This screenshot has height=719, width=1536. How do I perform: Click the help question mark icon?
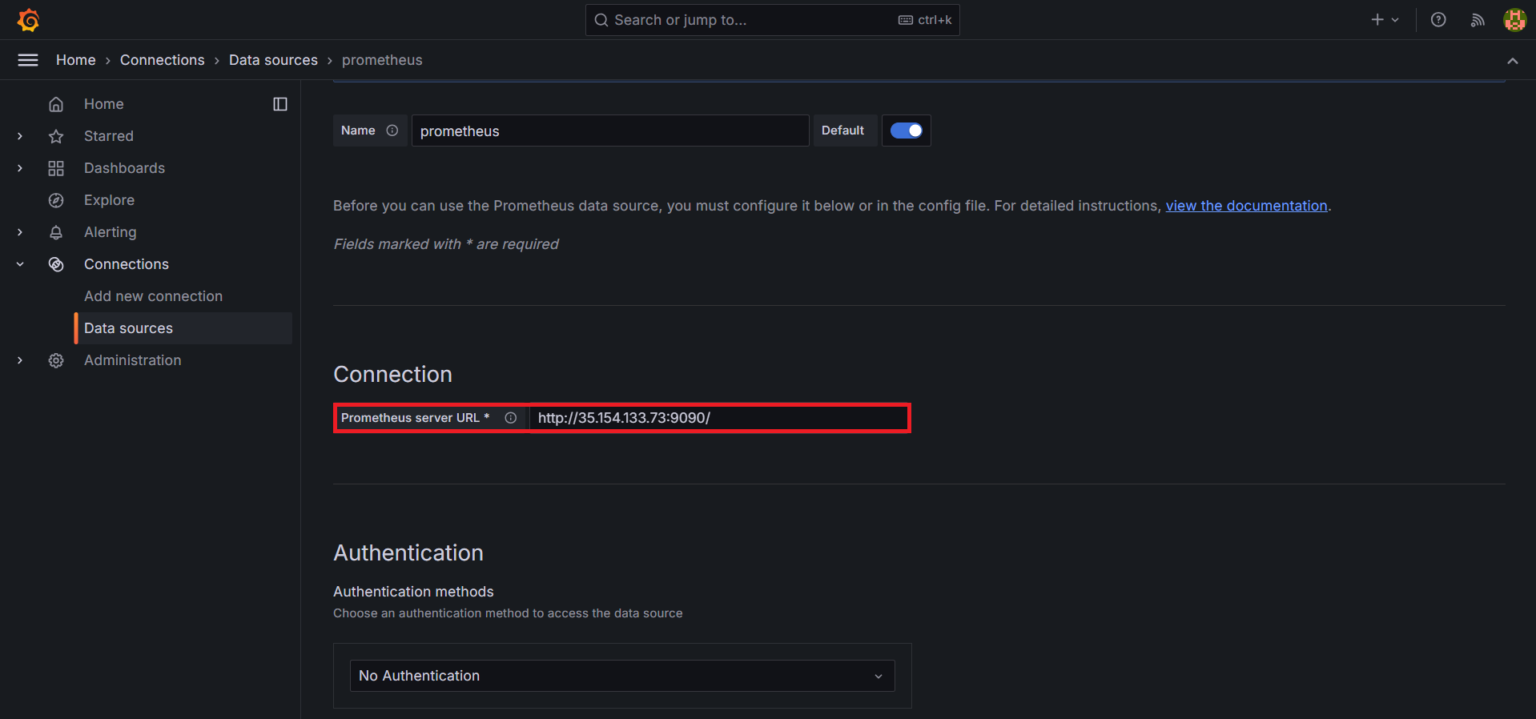(x=1438, y=19)
